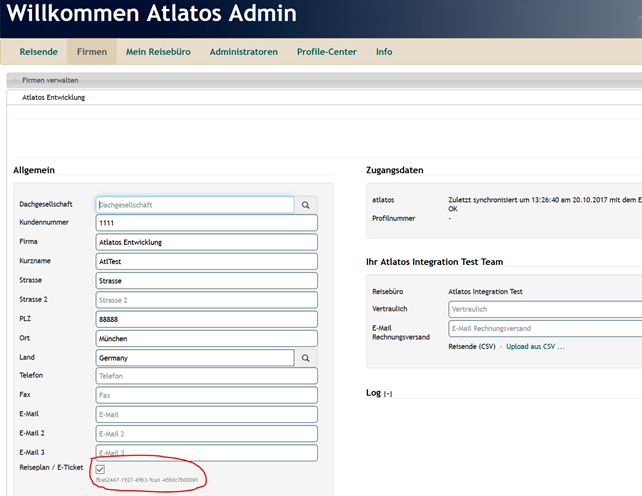Toggle the Reiseplan / E-Ticket checkbox

[x=100, y=469]
